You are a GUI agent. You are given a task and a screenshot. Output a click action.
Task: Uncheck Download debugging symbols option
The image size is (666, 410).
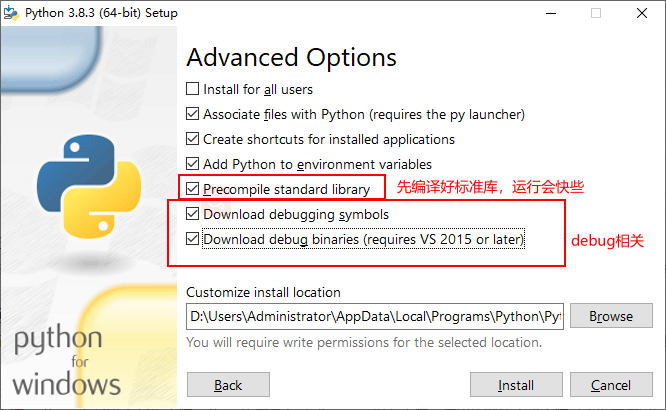pos(193,214)
